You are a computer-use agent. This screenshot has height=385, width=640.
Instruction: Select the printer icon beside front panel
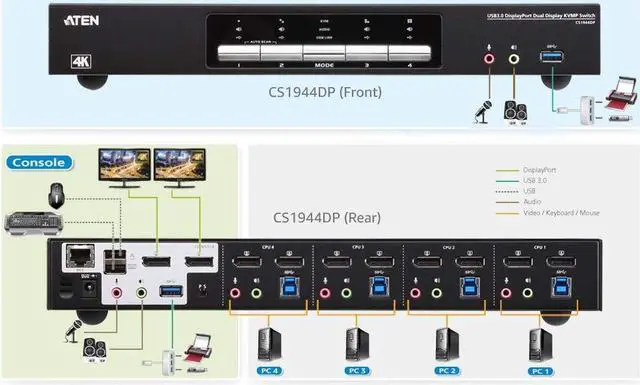[621, 93]
